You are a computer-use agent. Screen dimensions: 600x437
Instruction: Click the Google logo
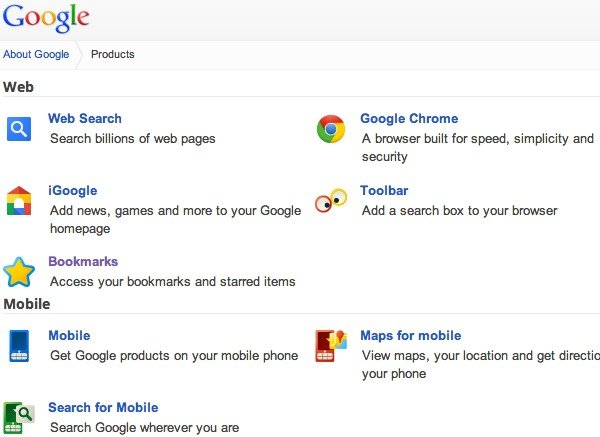(46, 18)
